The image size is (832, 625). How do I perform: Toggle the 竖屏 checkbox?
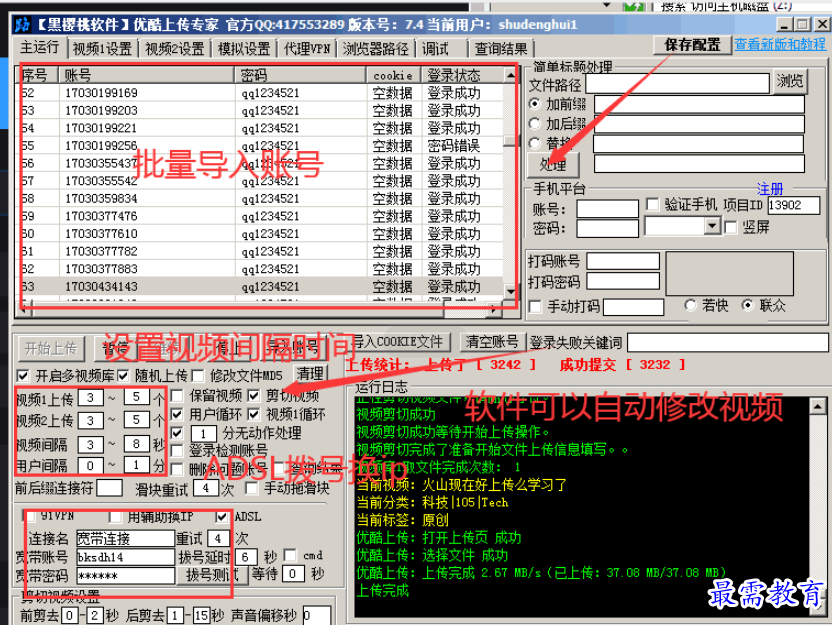731,227
